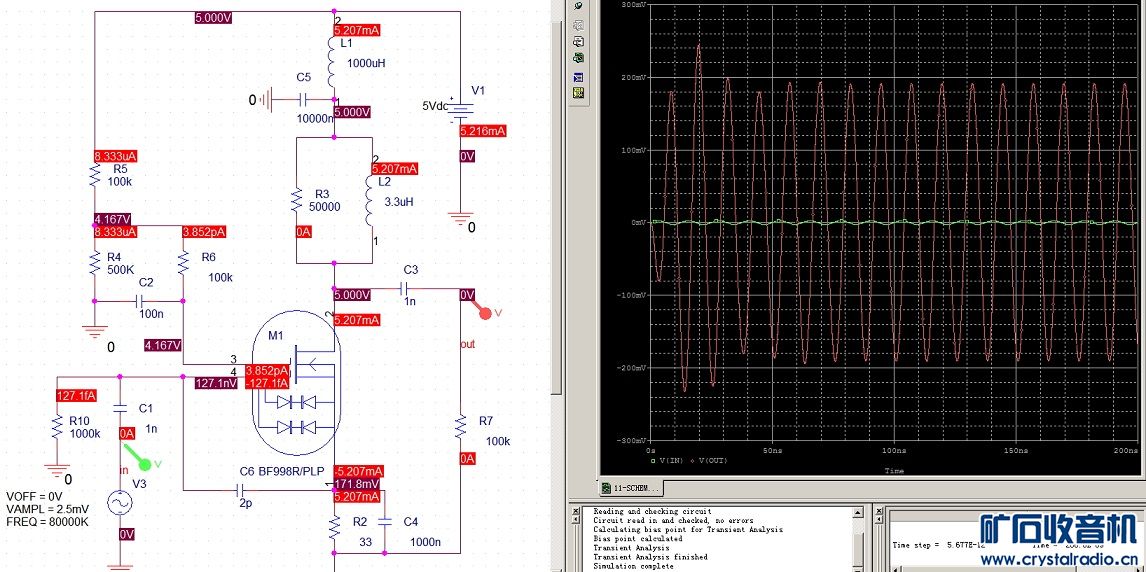Click the V(IN) trace legend label
1146x572 pixels.
670,462
